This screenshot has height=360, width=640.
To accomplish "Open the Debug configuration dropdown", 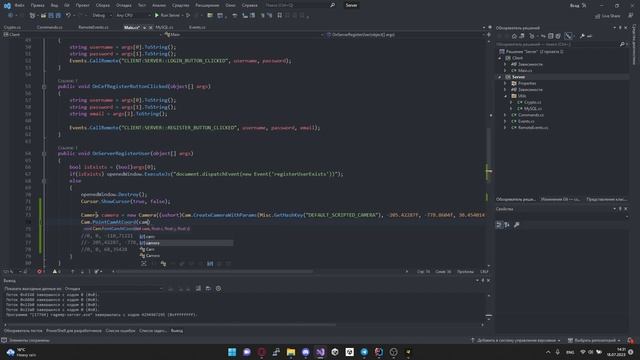I will click(101, 16).
